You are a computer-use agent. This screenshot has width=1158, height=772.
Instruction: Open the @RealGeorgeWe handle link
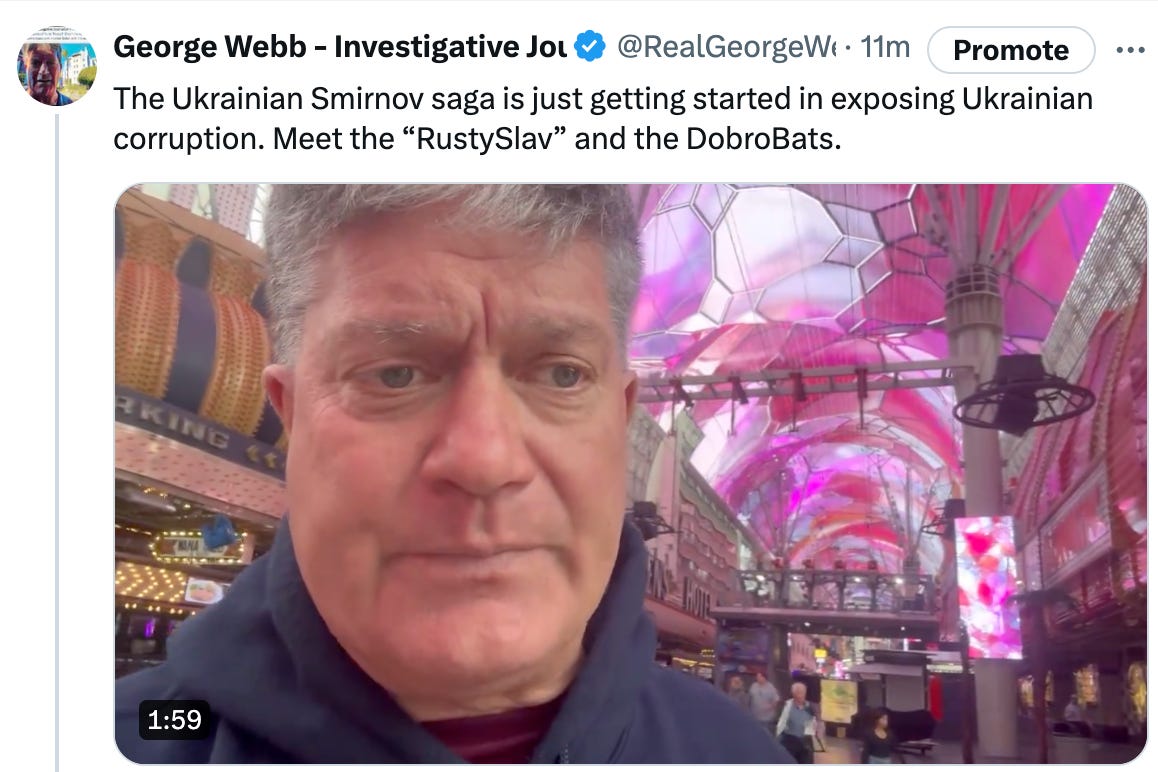[727, 47]
